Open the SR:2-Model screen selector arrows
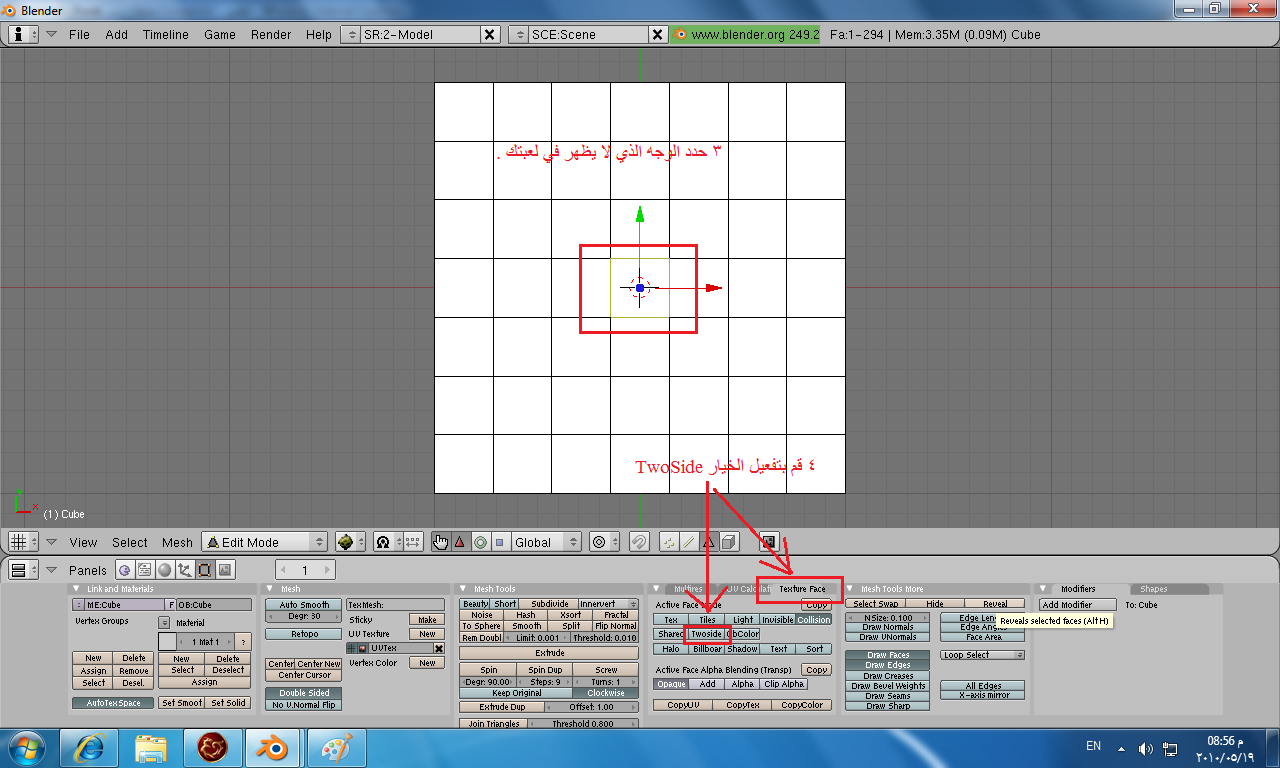 [351, 34]
